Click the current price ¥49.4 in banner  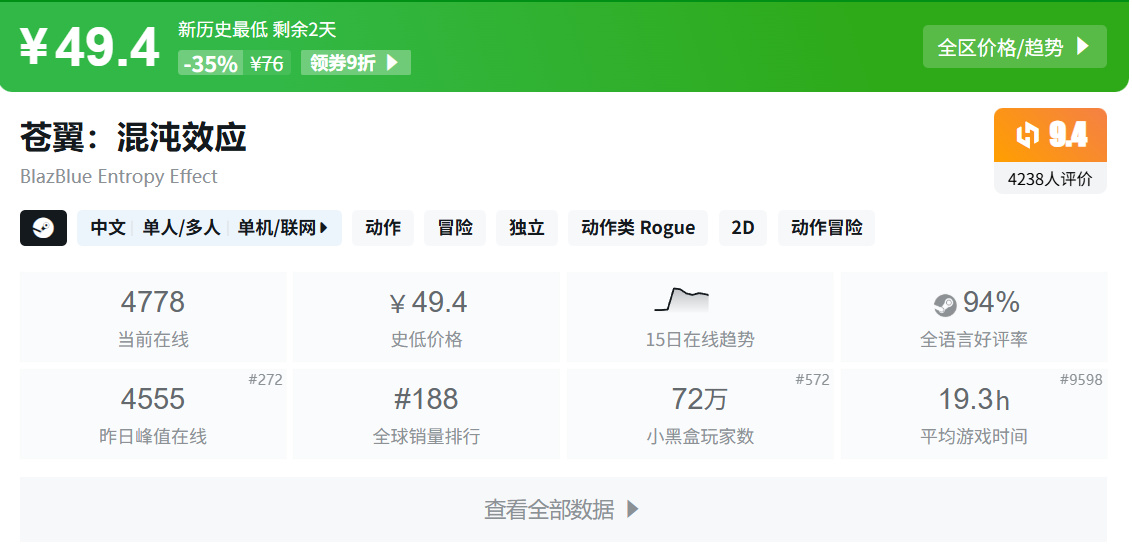click(x=89, y=48)
